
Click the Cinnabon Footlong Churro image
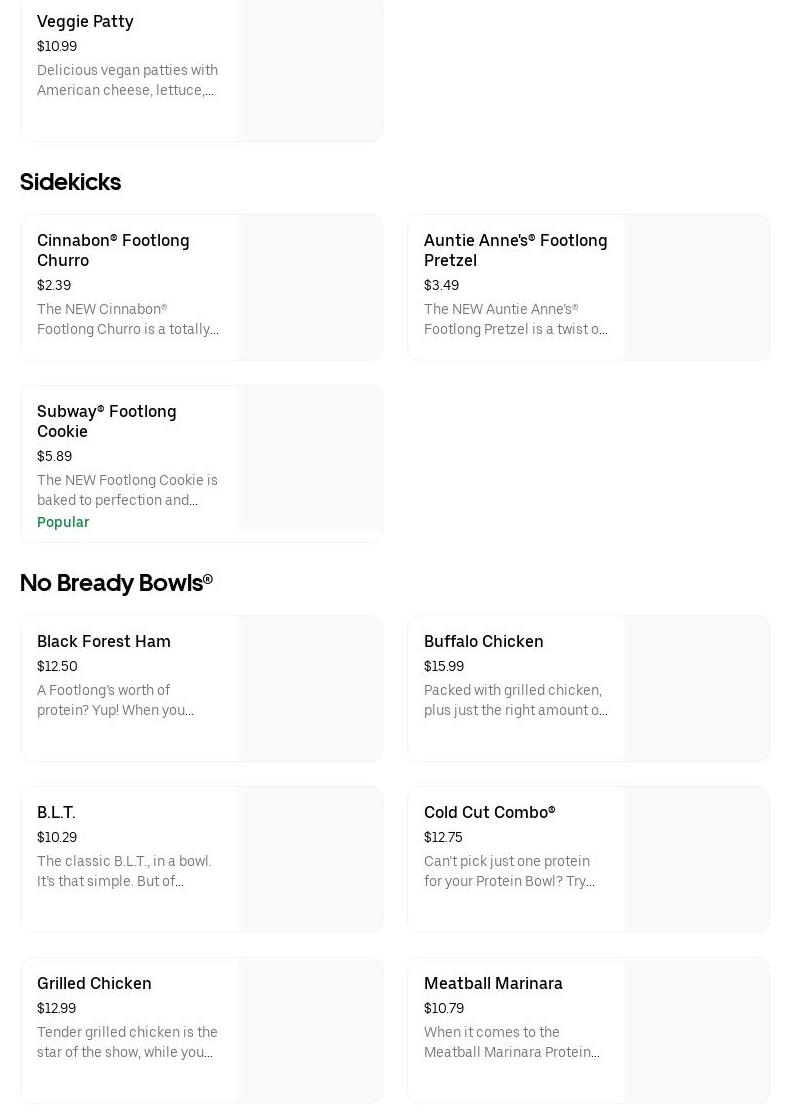(309, 287)
